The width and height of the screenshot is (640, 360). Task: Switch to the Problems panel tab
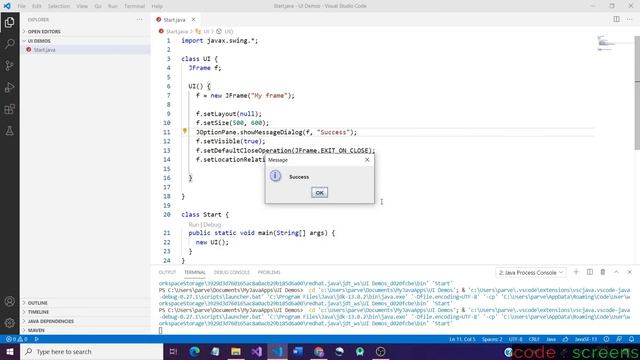coord(269,272)
